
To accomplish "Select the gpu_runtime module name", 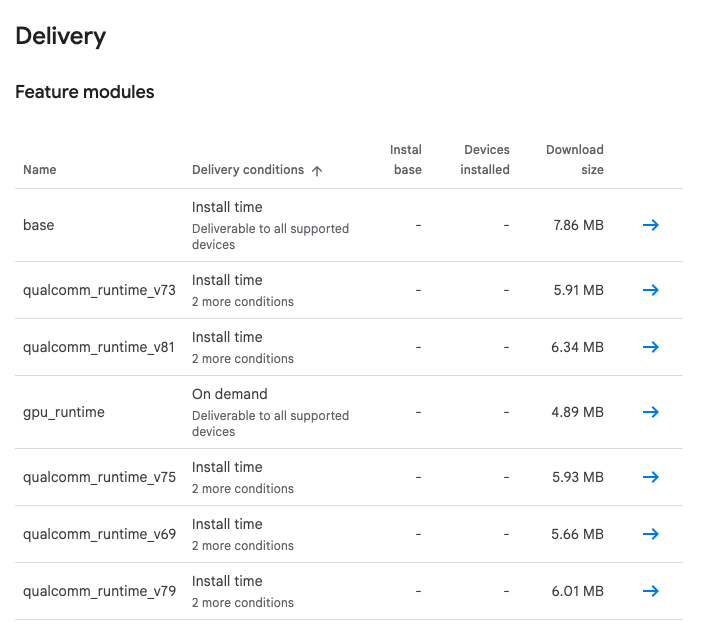I will point(64,412).
